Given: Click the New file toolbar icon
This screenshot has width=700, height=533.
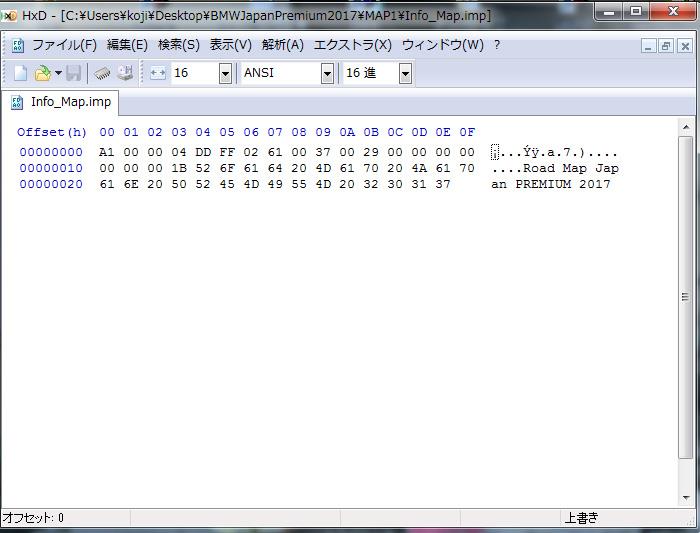Looking at the screenshot, I should tap(21, 73).
